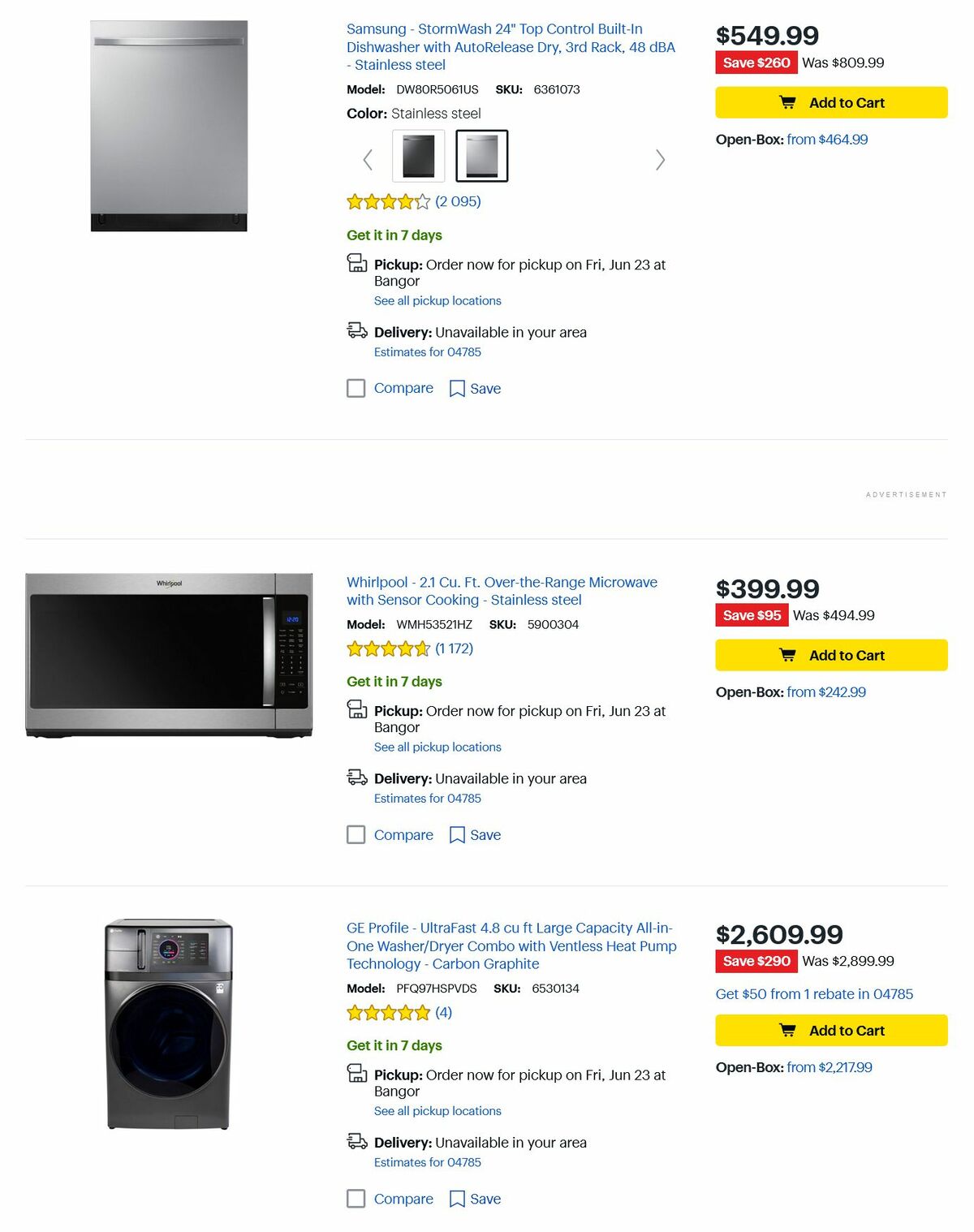
Task: Check Compare on the GE washer/dryer combo
Action: 356,1198
